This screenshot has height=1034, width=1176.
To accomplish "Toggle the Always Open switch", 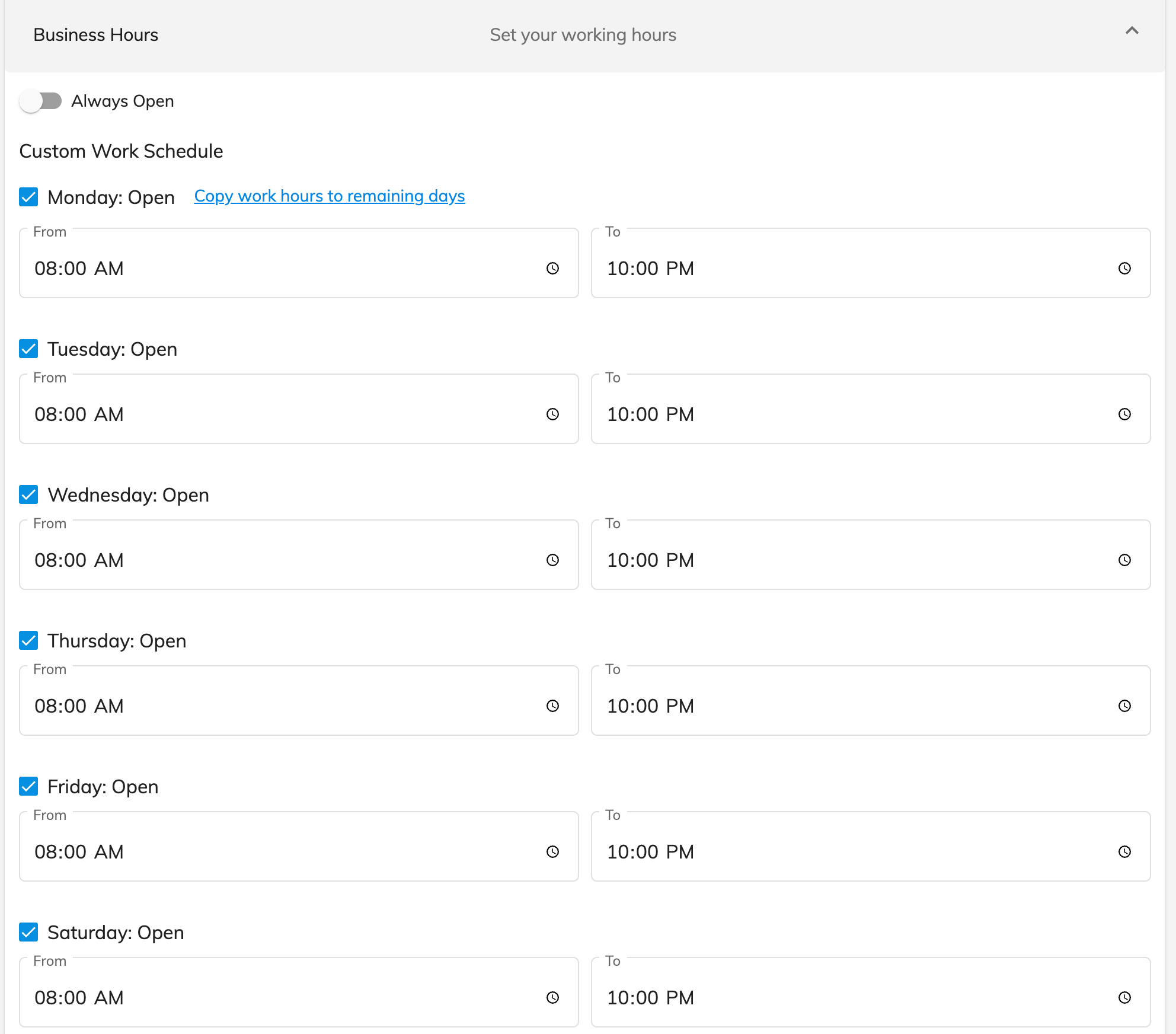I will pyautogui.click(x=40, y=101).
